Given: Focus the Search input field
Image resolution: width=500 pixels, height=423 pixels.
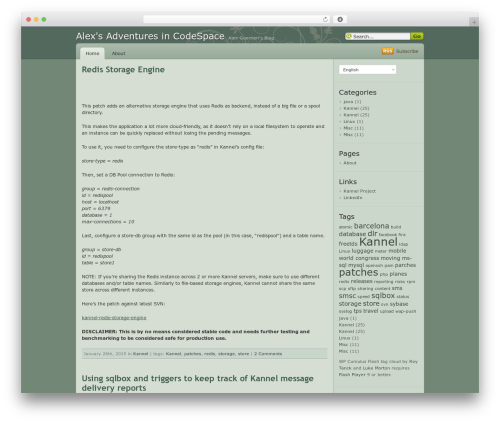Looking at the screenshot, I should coord(381,36).
